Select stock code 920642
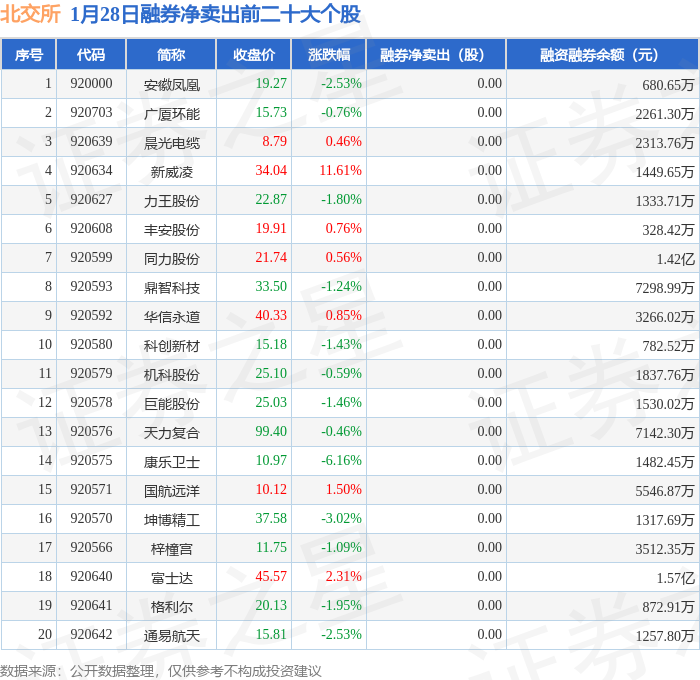This screenshot has height=680, width=700. click(91, 635)
